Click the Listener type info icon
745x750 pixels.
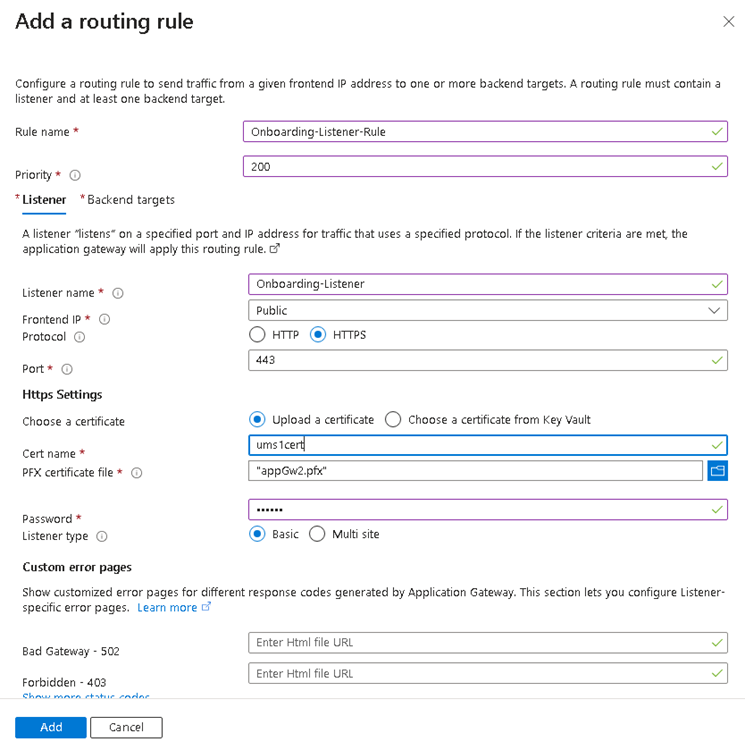pos(102,536)
